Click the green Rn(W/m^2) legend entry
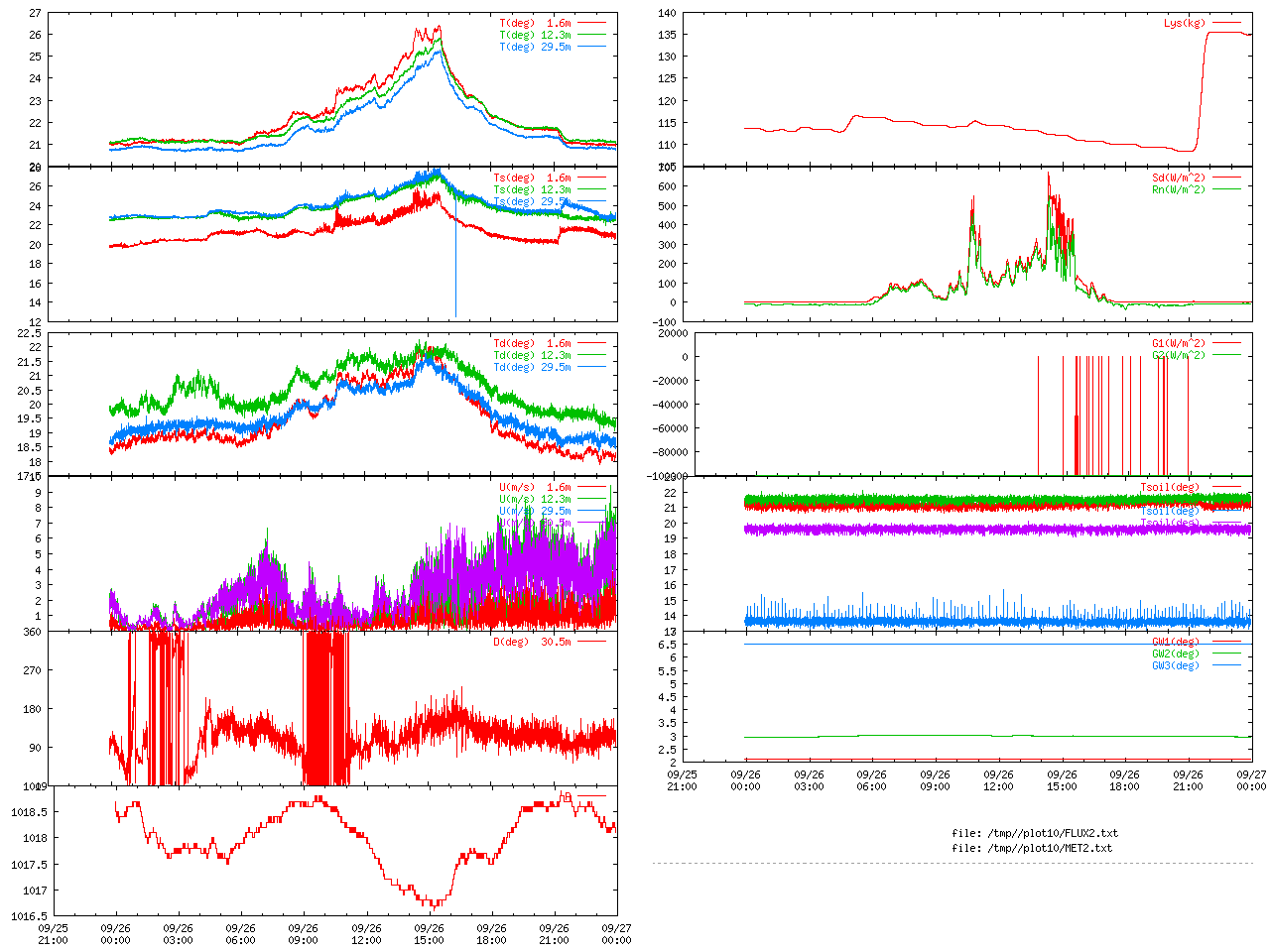The height and width of the screenshot is (952, 1270). [x=1178, y=189]
